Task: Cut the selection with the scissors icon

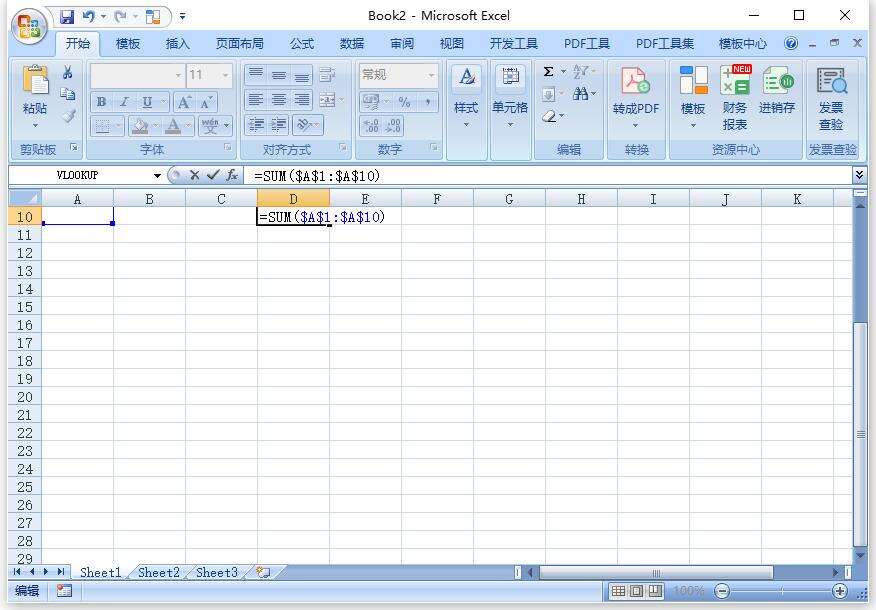Action: tap(68, 73)
